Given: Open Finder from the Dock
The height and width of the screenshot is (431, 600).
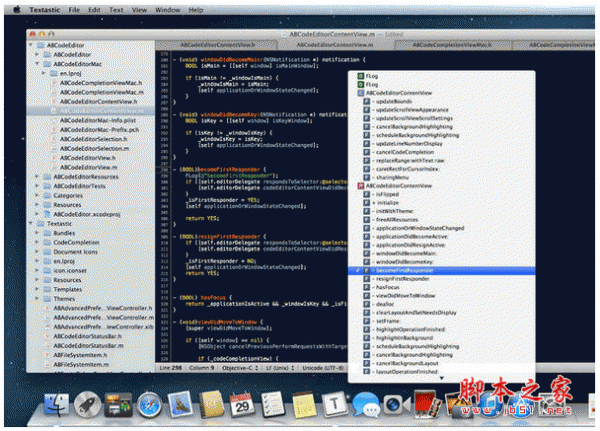Looking at the screenshot, I should (56, 404).
